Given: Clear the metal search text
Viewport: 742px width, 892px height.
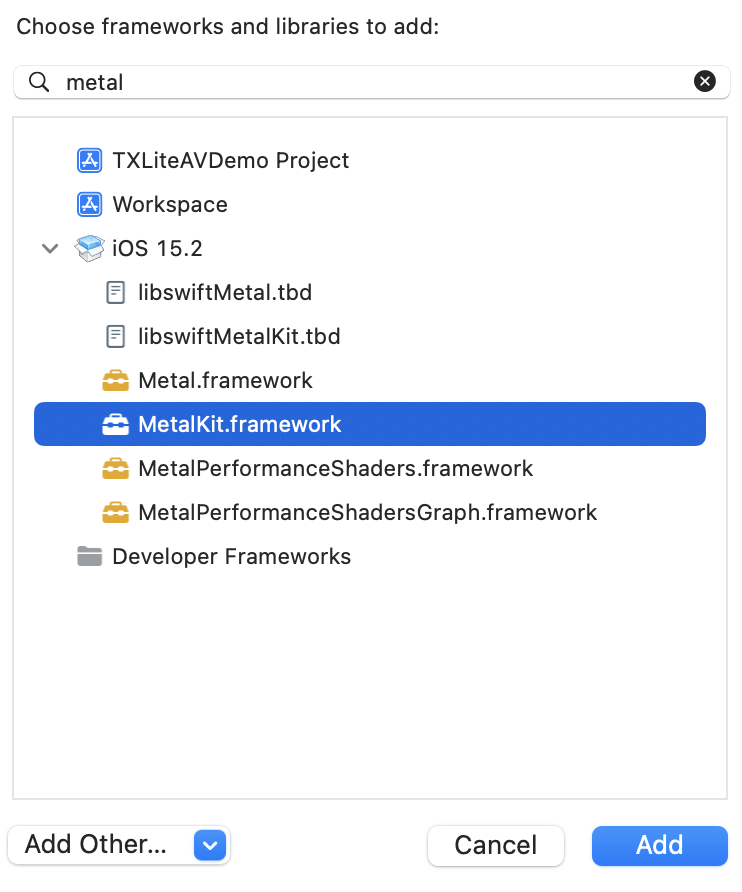Looking at the screenshot, I should [x=705, y=82].
